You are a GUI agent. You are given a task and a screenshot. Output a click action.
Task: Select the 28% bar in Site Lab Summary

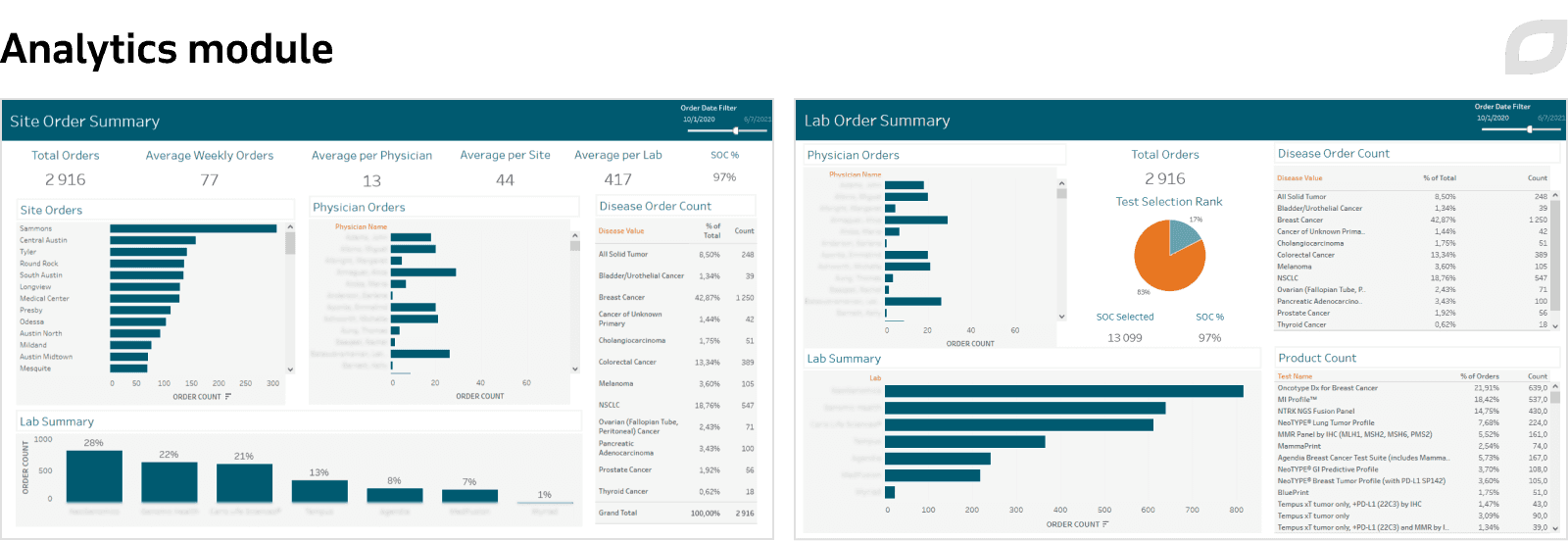(94, 476)
